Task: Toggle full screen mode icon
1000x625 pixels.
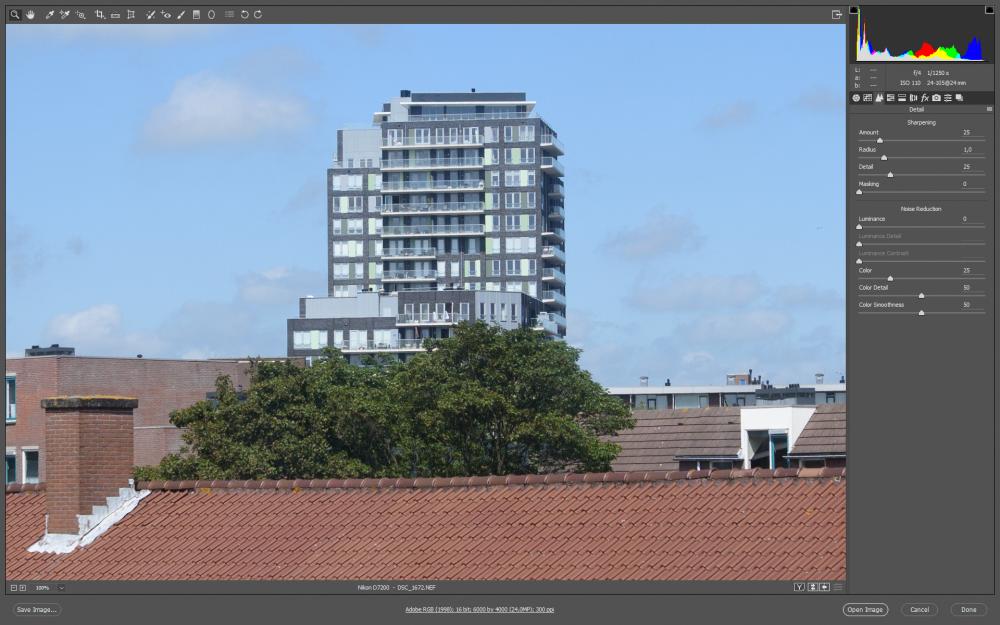Action: point(837,15)
